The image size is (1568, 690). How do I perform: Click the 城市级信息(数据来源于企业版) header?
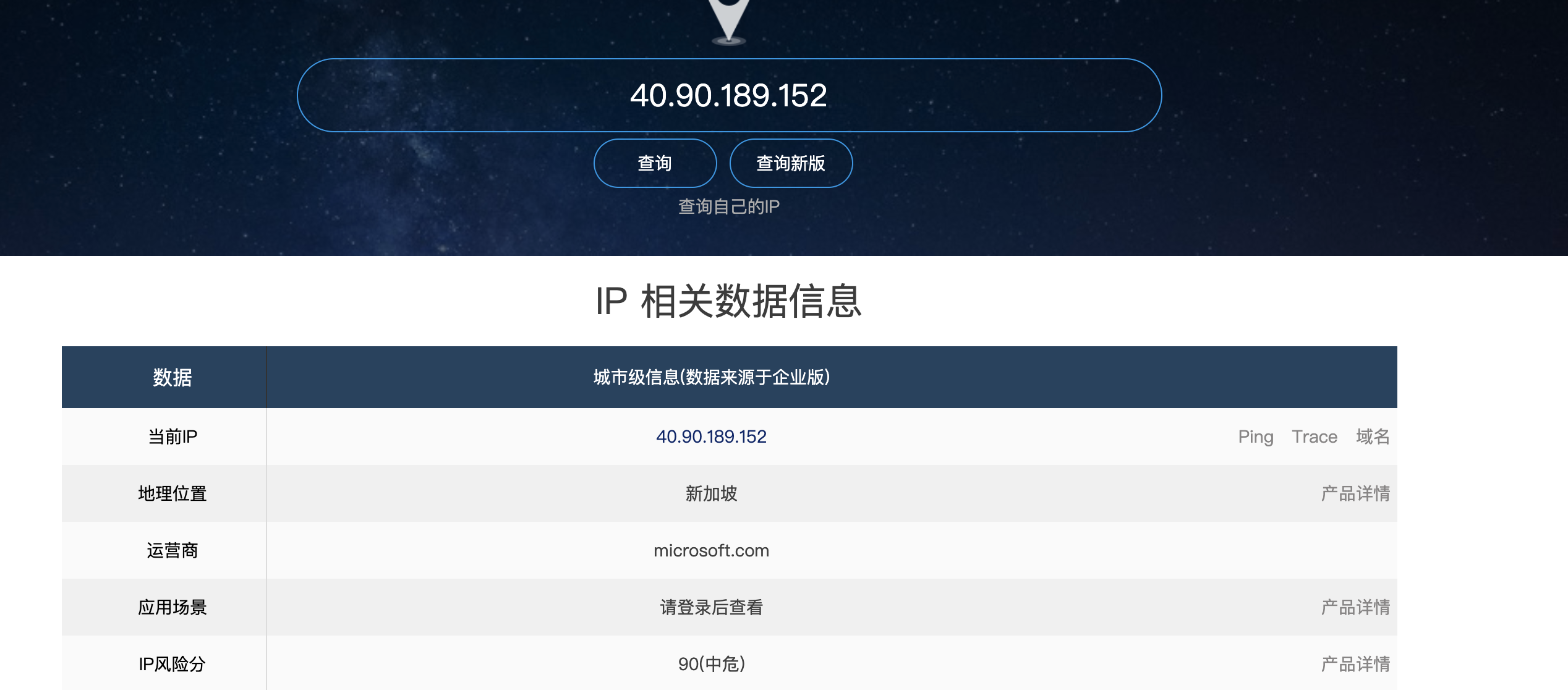click(711, 377)
